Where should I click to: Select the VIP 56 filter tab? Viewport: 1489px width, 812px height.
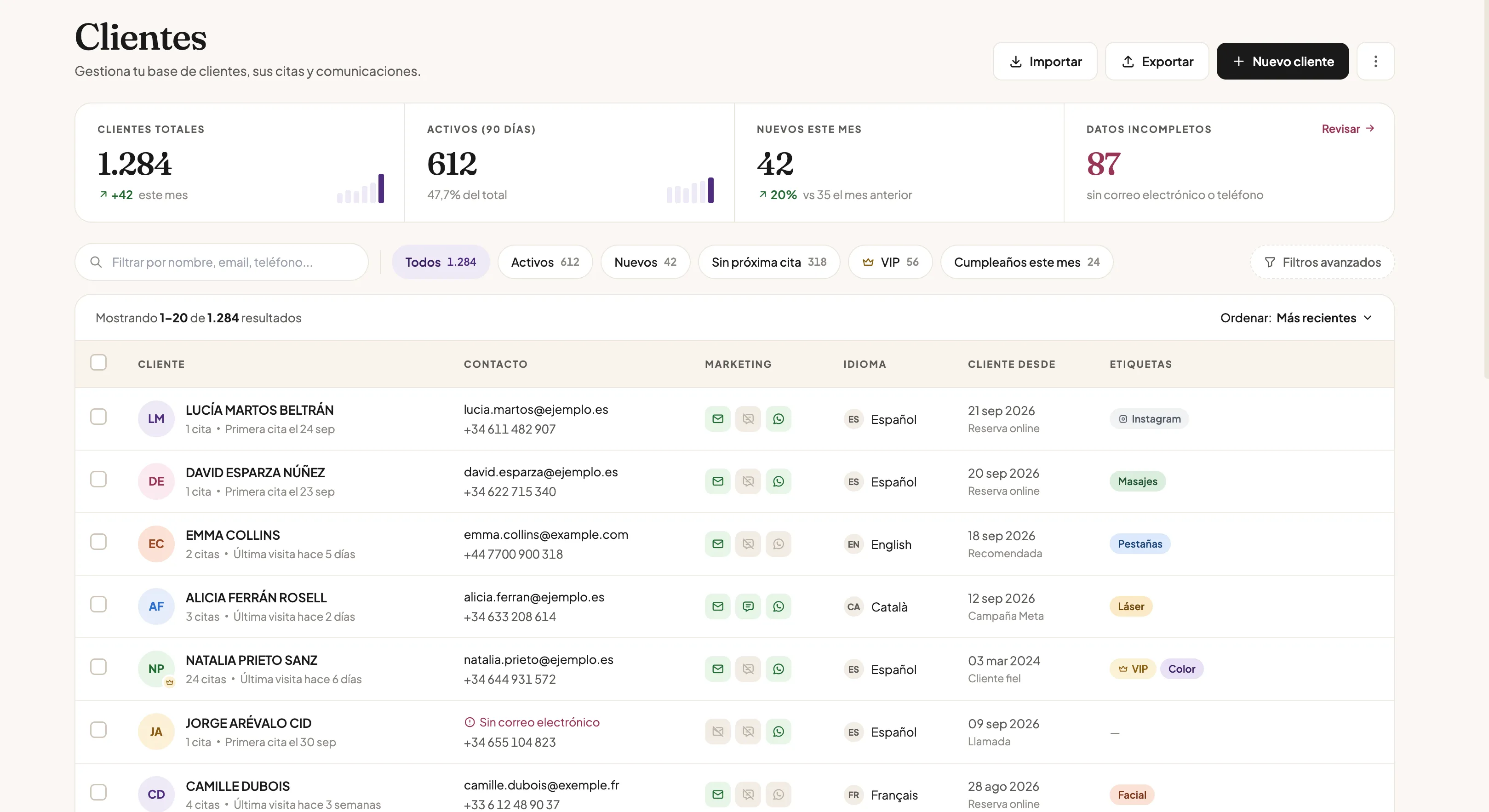tap(890, 263)
